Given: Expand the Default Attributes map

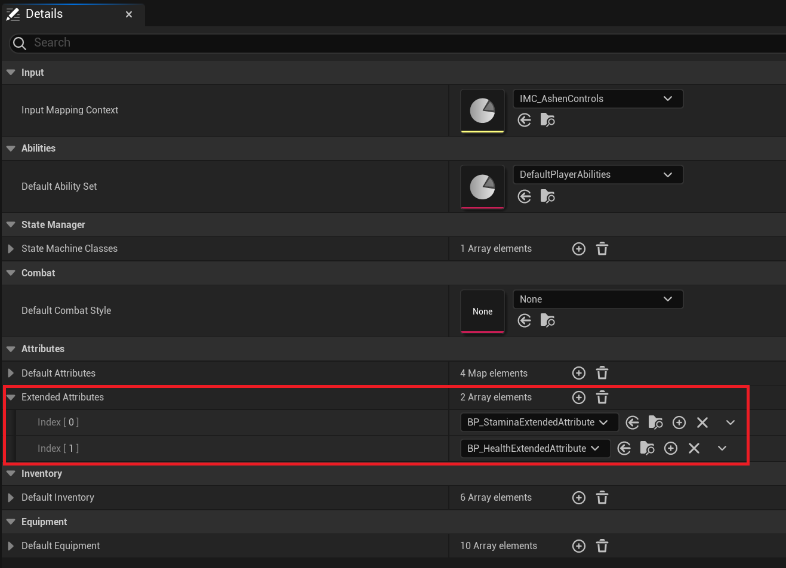Looking at the screenshot, I should pyautogui.click(x=11, y=373).
